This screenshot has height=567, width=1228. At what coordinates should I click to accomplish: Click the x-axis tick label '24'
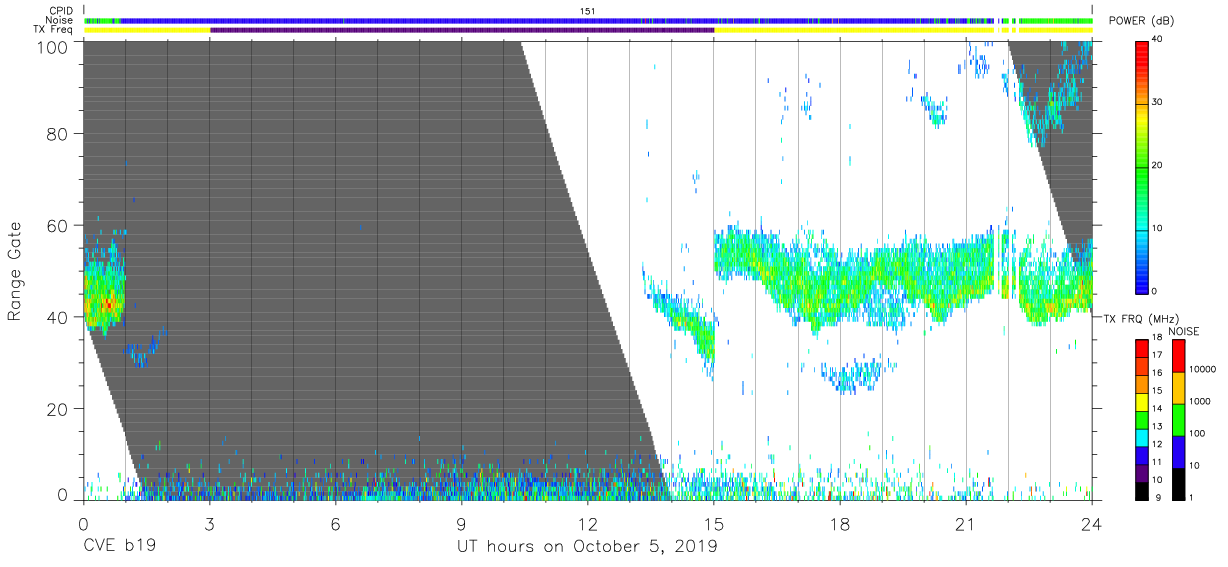click(1091, 524)
